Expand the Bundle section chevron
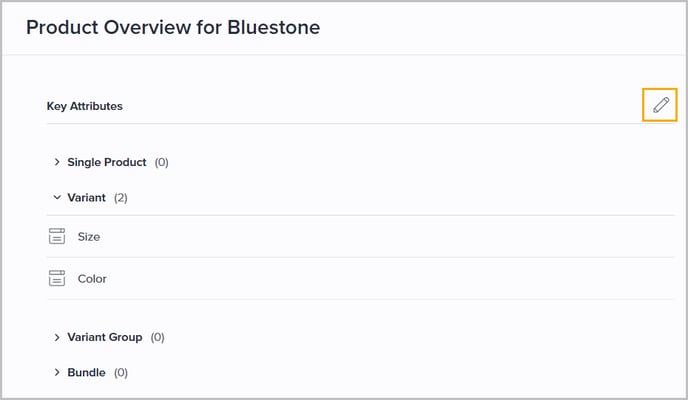The height and width of the screenshot is (400, 688). point(57,373)
